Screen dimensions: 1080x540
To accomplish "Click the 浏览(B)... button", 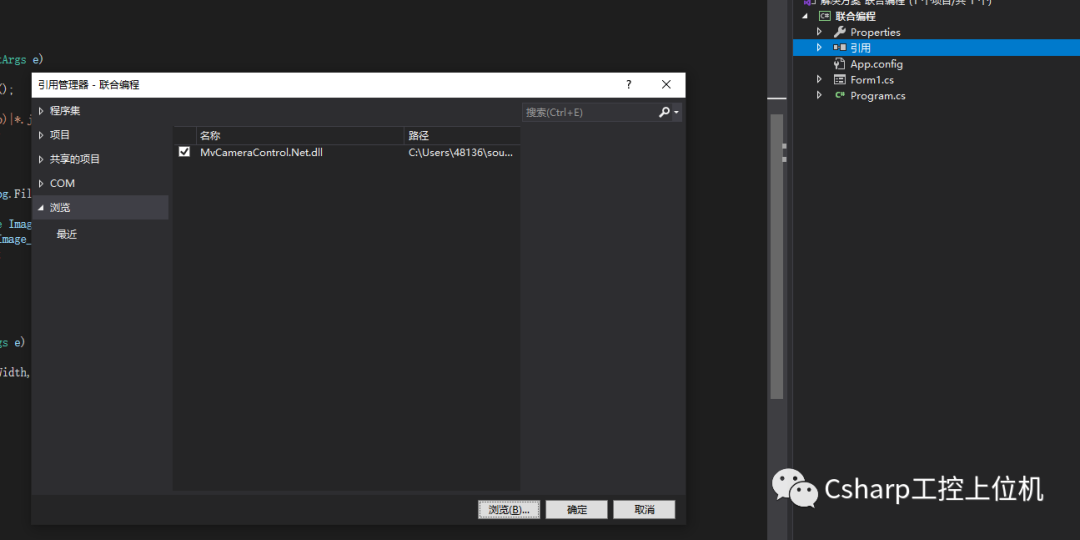I will coord(509,510).
